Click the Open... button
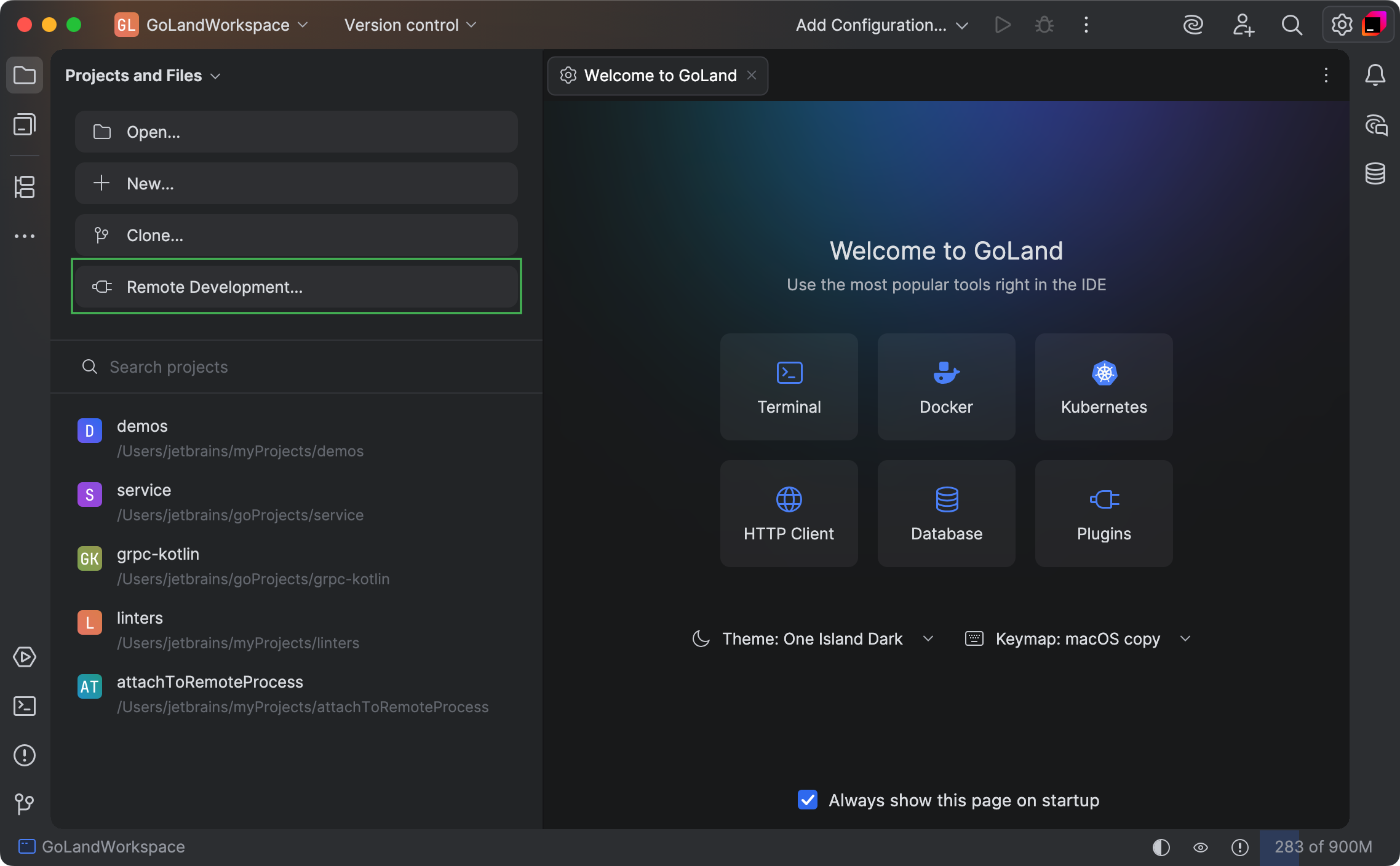Screen dimensions: 1400x866 (296, 132)
